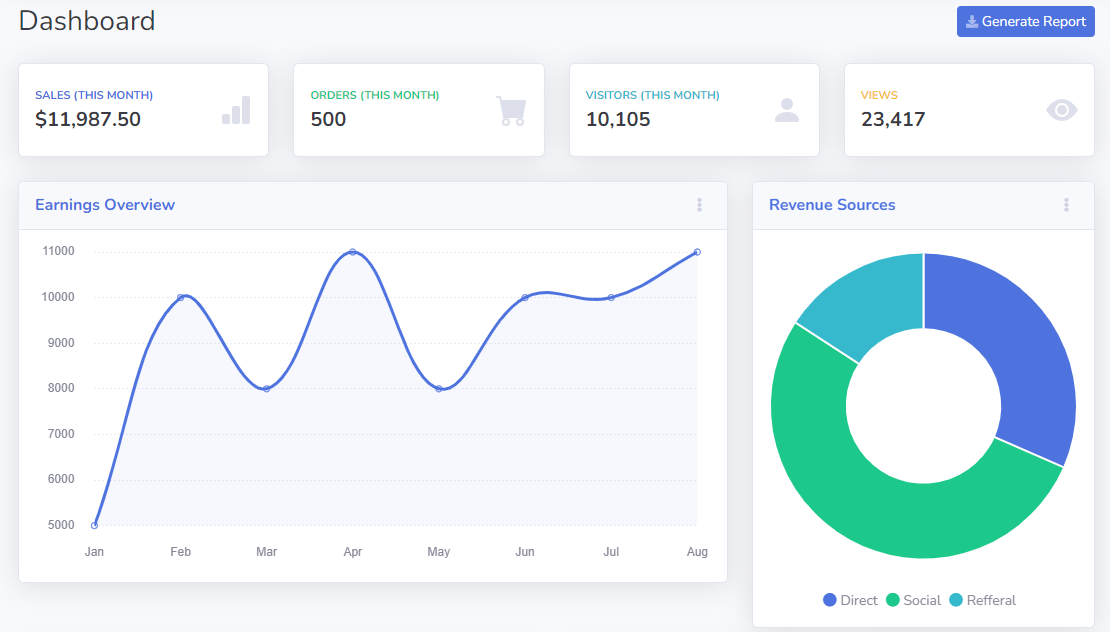The height and width of the screenshot is (632, 1110).
Task: Click the eye icon in Views card
Action: click(1062, 110)
